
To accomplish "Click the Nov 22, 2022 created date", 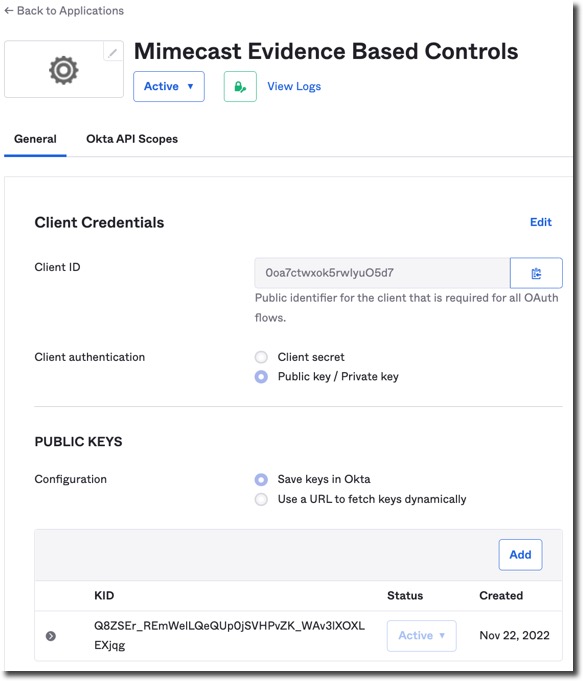I will (x=514, y=635).
